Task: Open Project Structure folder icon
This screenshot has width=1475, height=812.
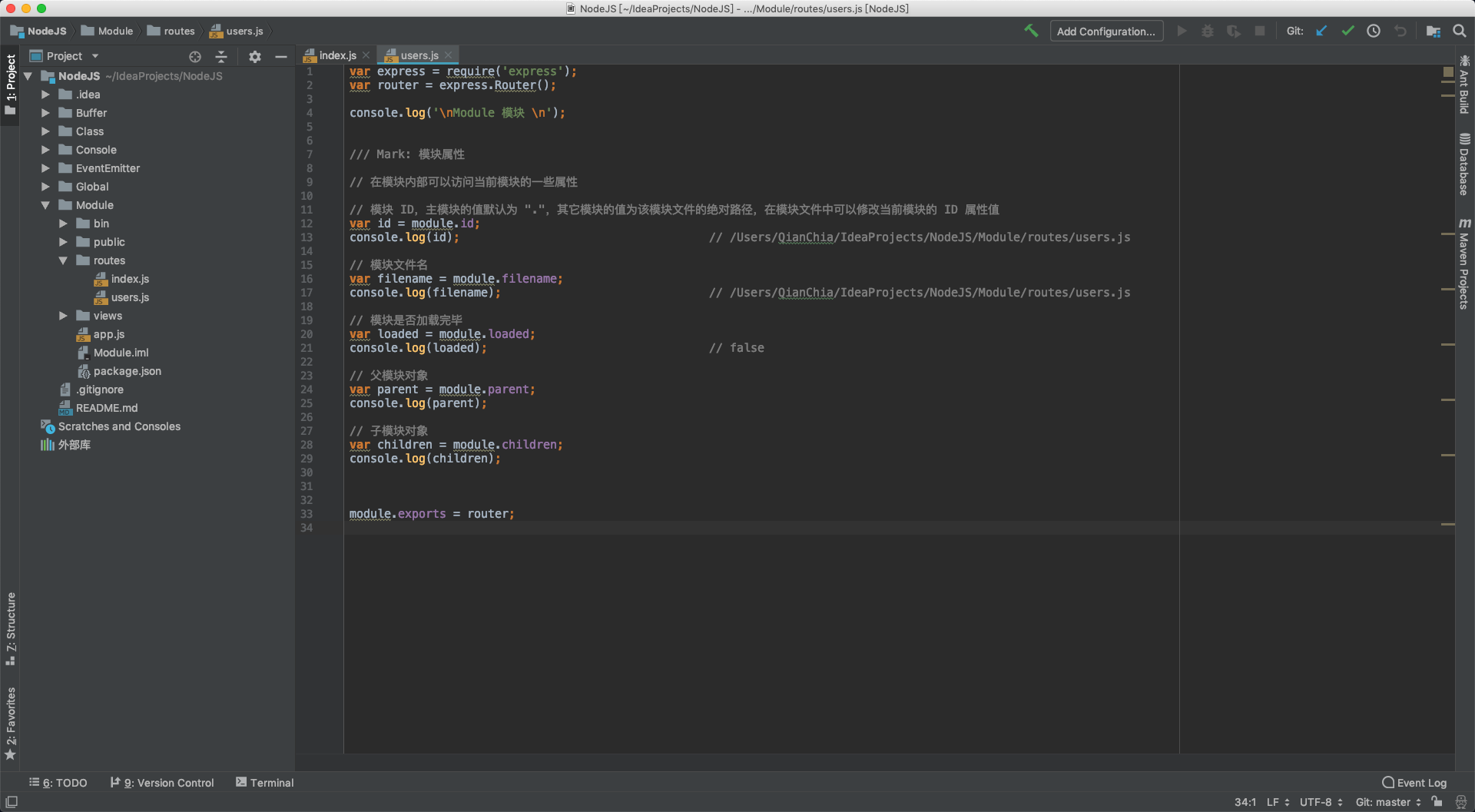Action: coord(1434,31)
